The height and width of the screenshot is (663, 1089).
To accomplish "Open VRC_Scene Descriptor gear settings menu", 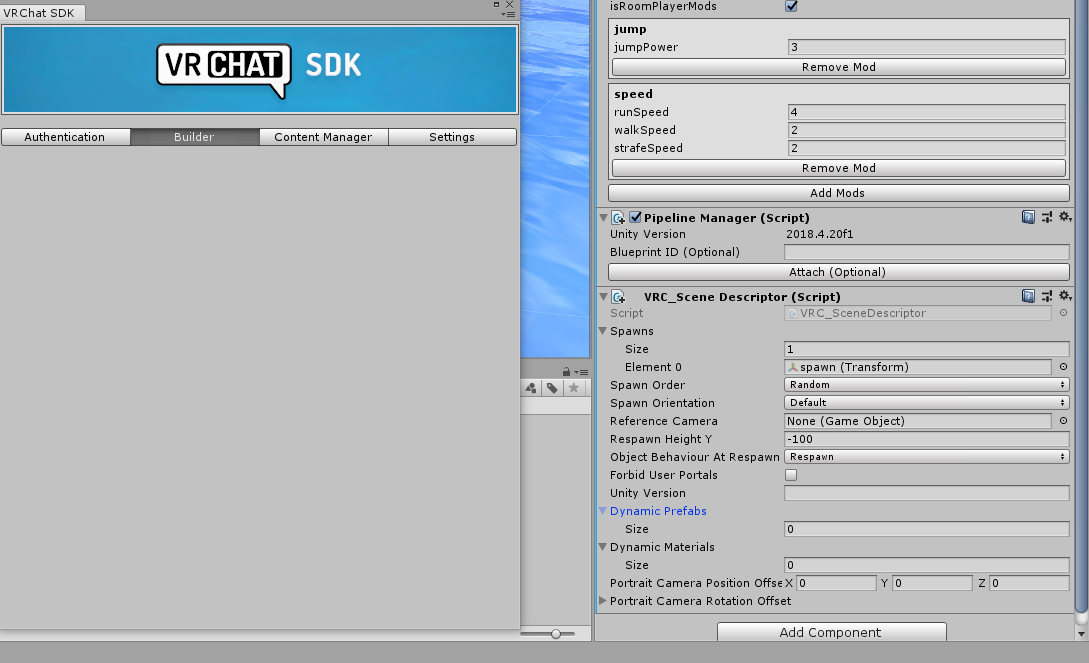I will [x=1065, y=296].
